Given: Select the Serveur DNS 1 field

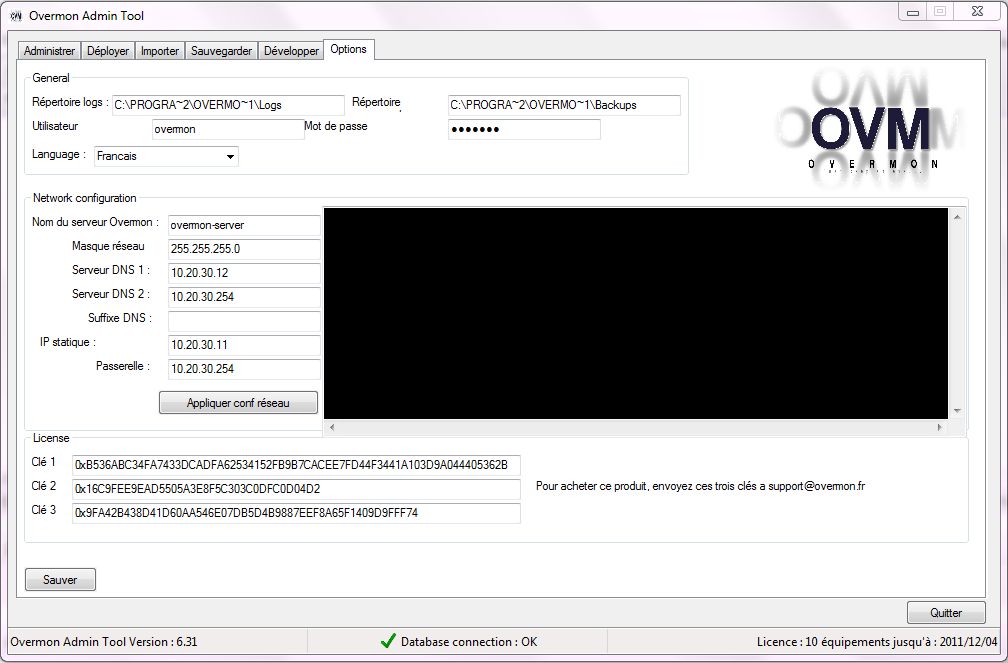Looking at the screenshot, I should (244, 273).
